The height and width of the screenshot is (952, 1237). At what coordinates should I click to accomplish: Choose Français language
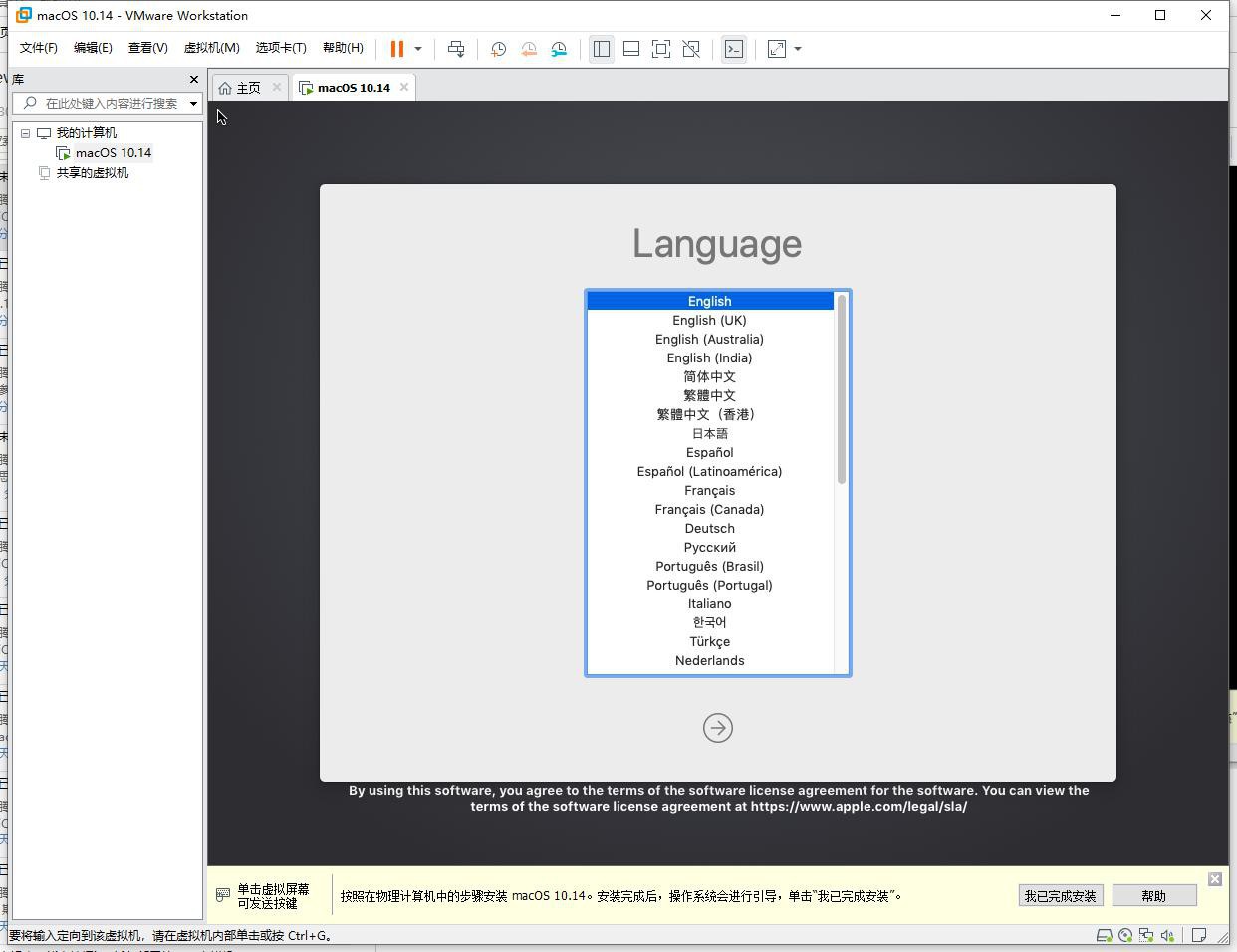(x=710, y=490)
